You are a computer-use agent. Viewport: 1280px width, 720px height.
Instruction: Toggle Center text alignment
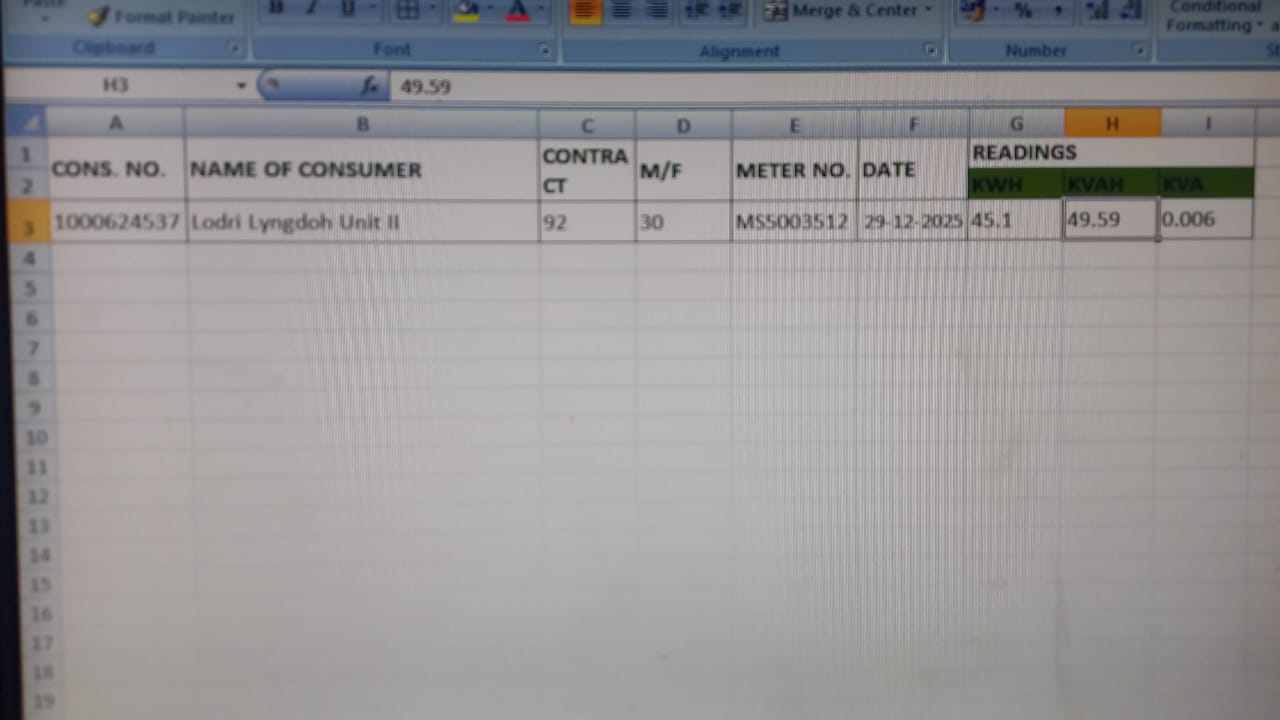[622, 10]
